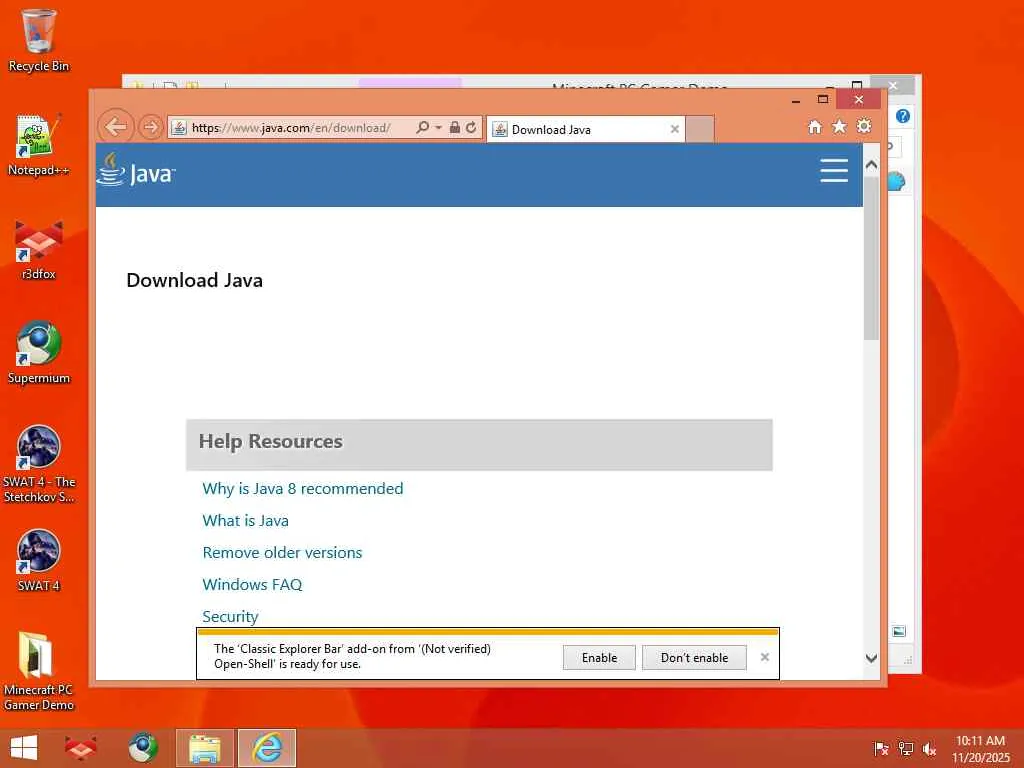Click the Java page icon in address bar
Image resolution: width=1024 pixels, height=768 pixels.
click(x=179, y=128)
